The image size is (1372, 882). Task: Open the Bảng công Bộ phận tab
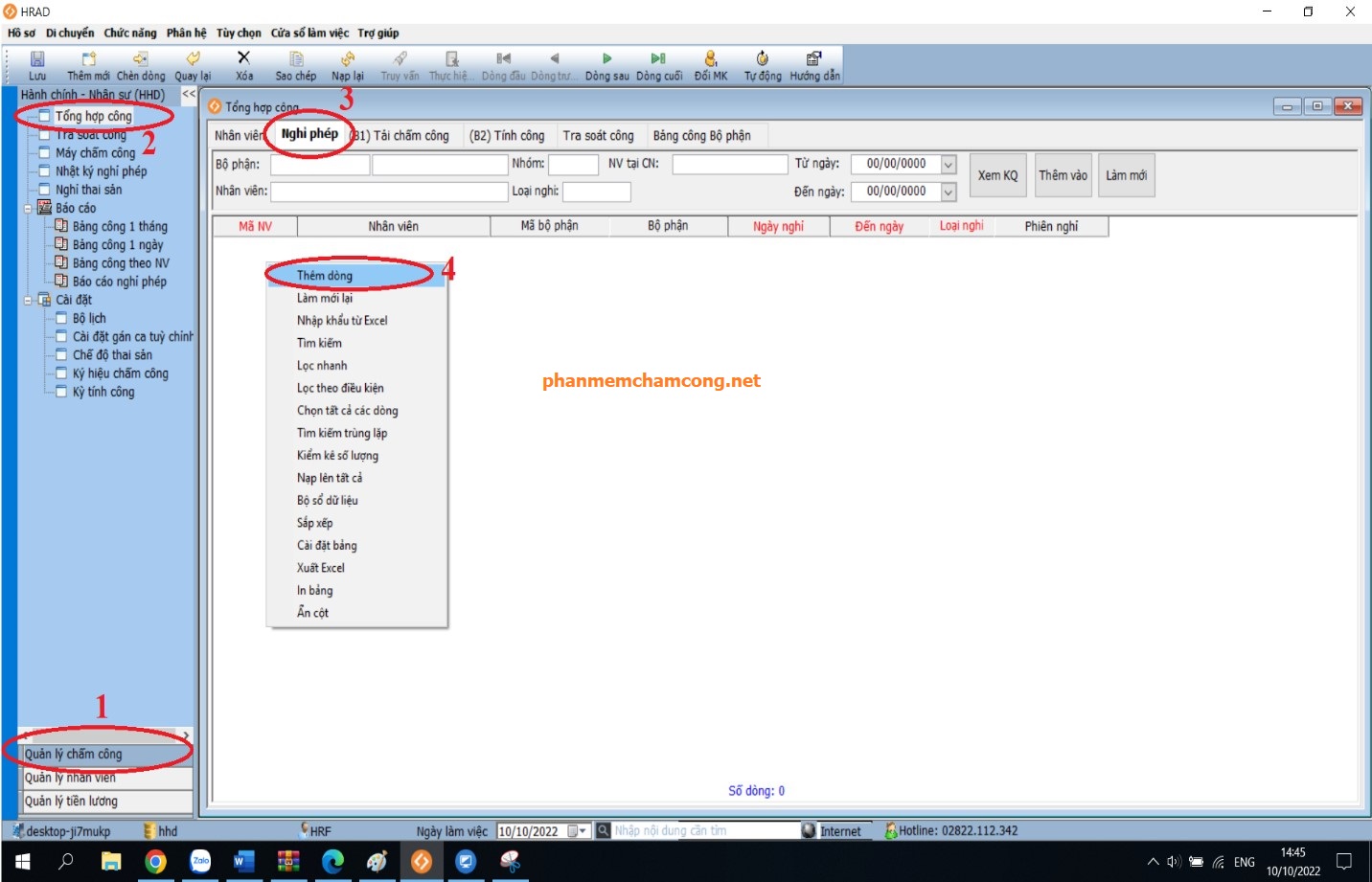click(702, 136)
